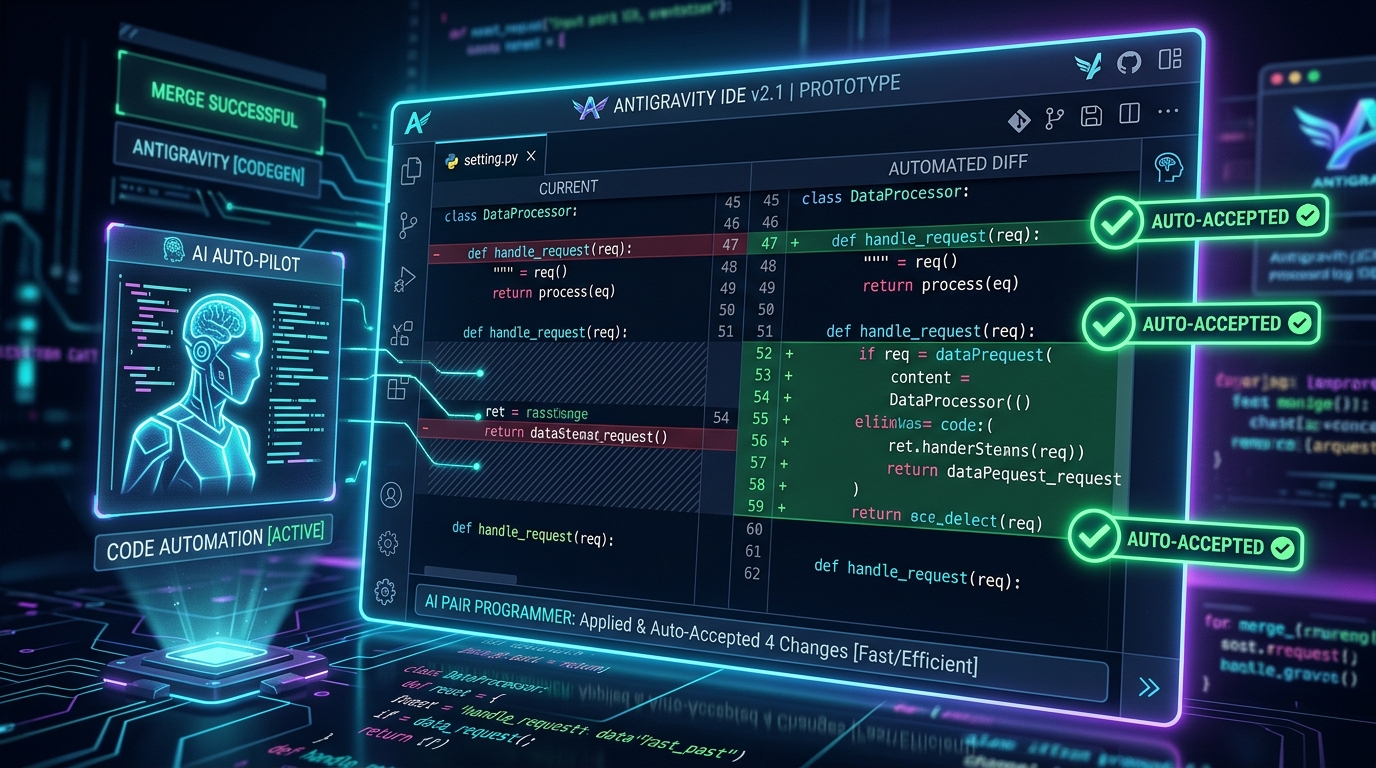The width and height of the screenshot is (1376, 768).
Task: Open the branch icon in the editor toolbar
Action: pyautogui.click(x=1055, y=118)
